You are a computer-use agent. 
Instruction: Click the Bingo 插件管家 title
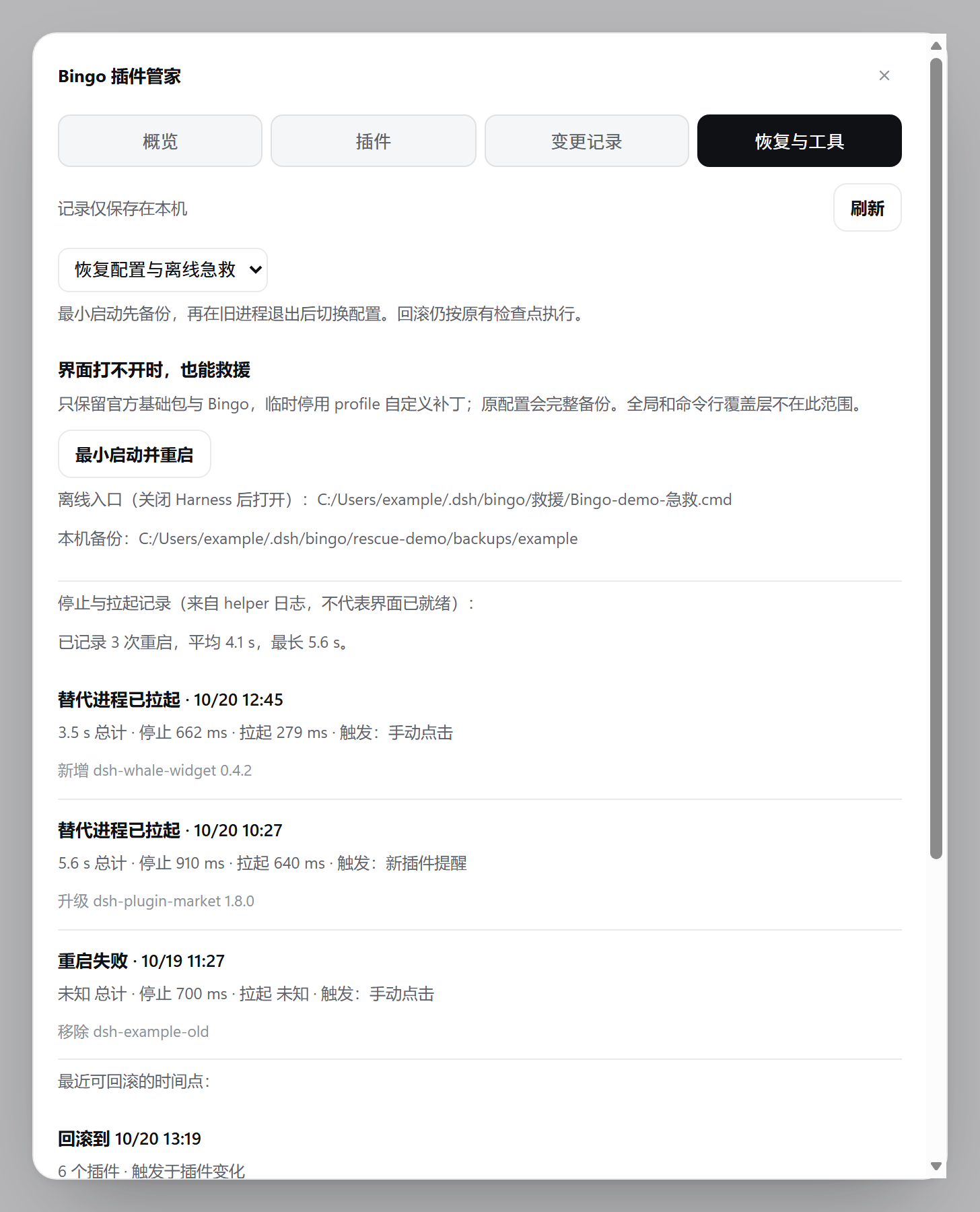click(x=120, y=76)
